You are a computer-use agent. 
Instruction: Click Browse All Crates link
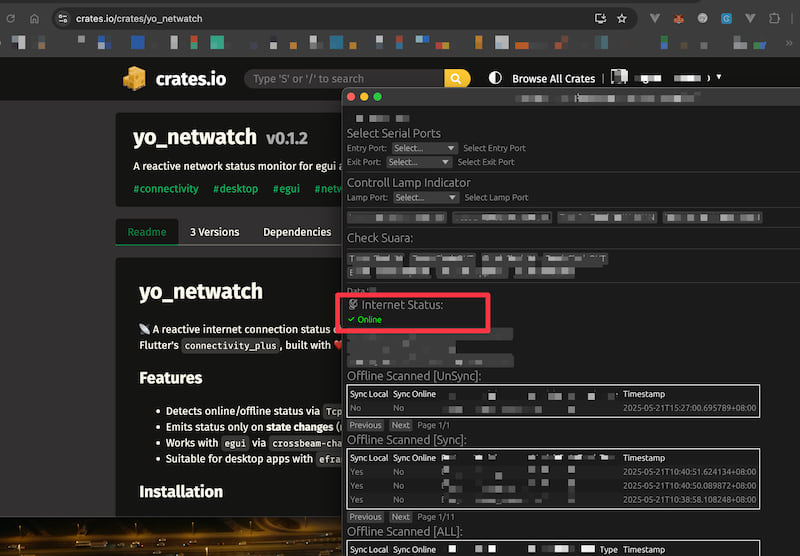554,79
